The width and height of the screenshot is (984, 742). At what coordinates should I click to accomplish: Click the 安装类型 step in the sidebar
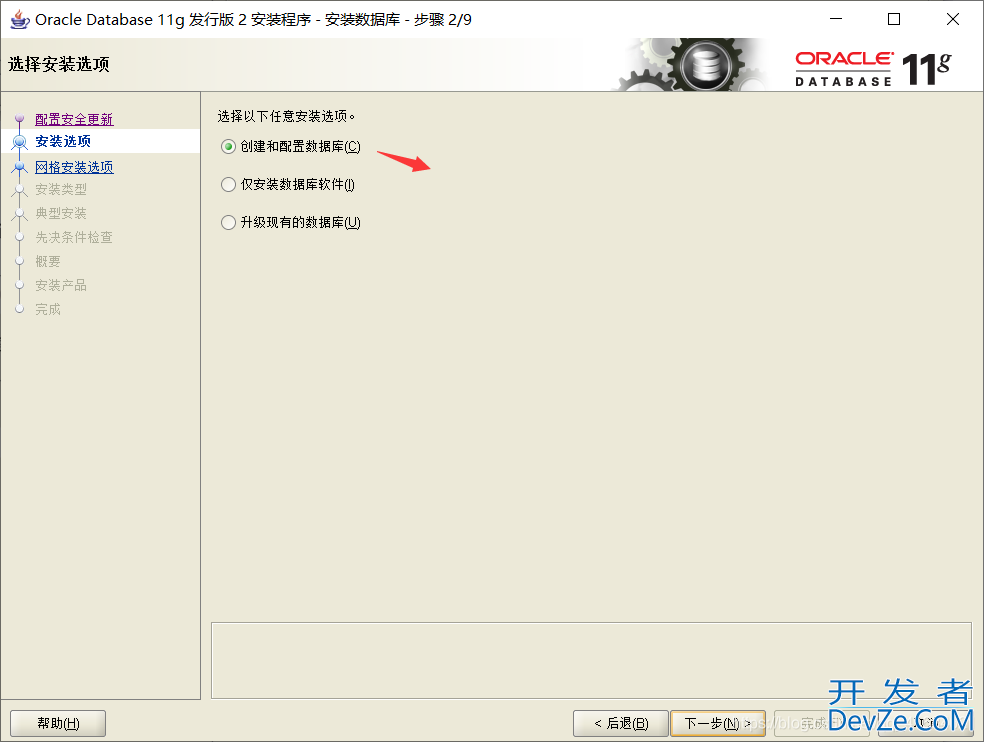(61, 190)
